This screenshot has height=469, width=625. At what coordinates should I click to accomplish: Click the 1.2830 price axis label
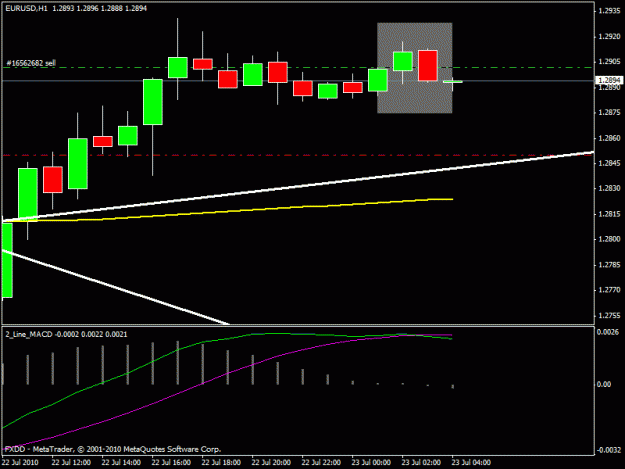(x=609, y=188)
